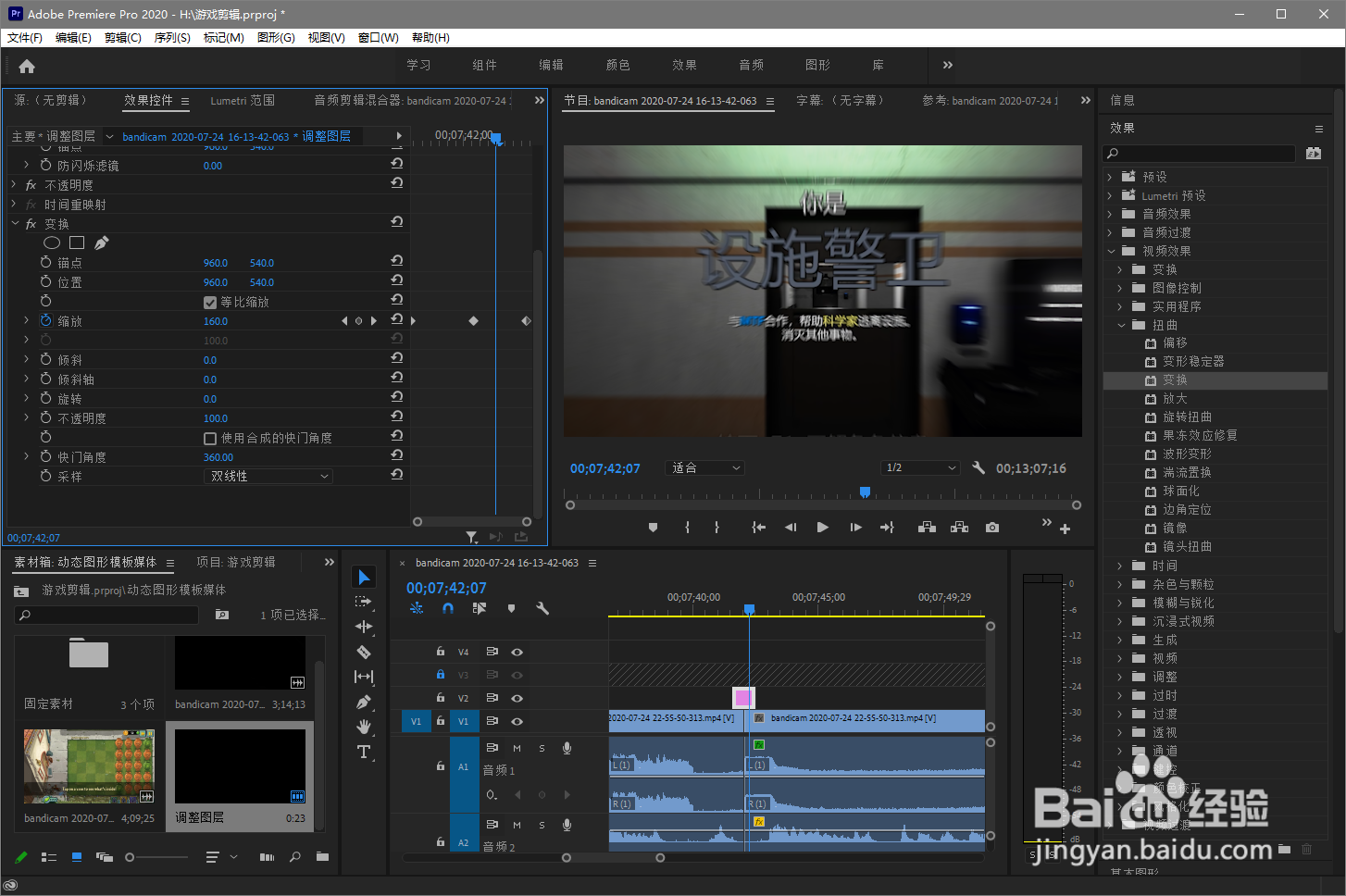Open timeline display settings wrench
1346x896 pixels.
[x=542, y=608]
